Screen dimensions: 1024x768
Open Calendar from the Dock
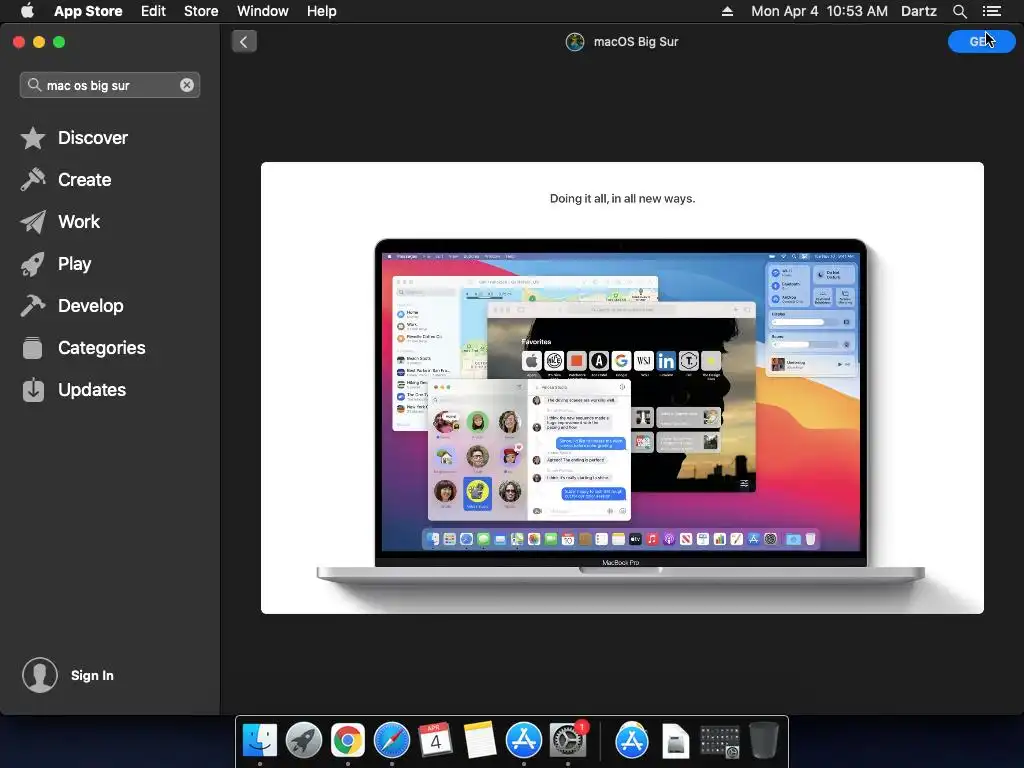[x=436, y=741]
